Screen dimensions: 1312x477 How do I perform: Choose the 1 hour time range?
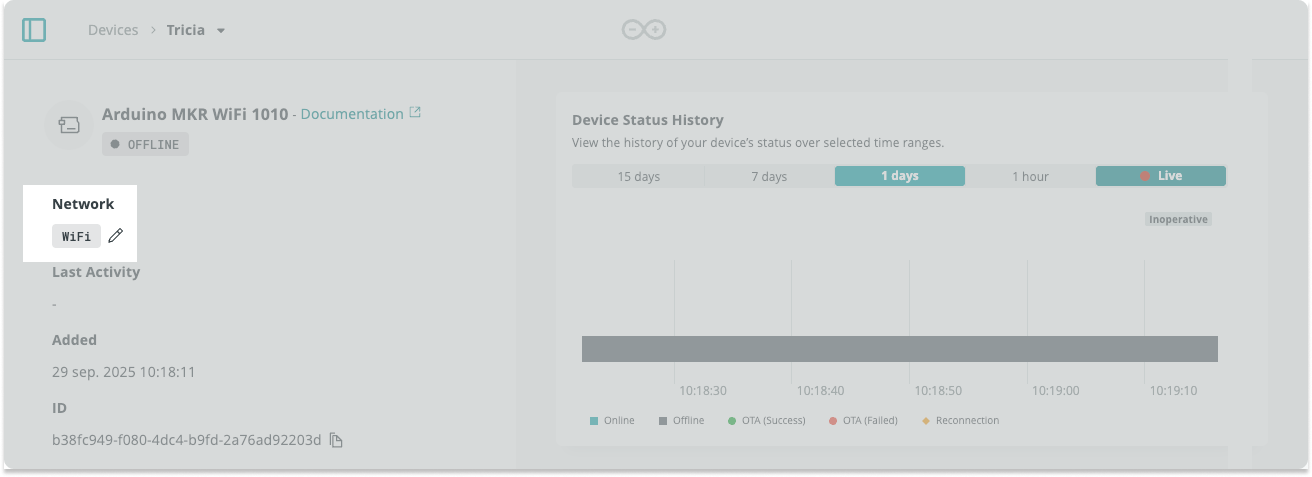[x=1030, y=176]
